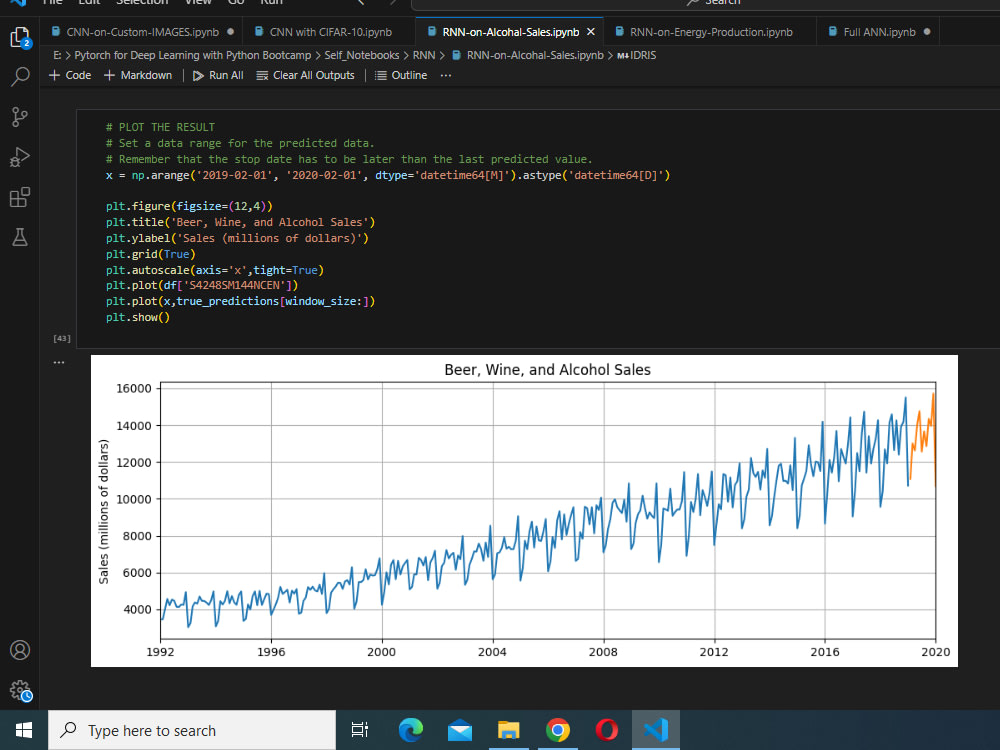
Task: Click the plt.show() code line
Action: [x=138, y=317]
